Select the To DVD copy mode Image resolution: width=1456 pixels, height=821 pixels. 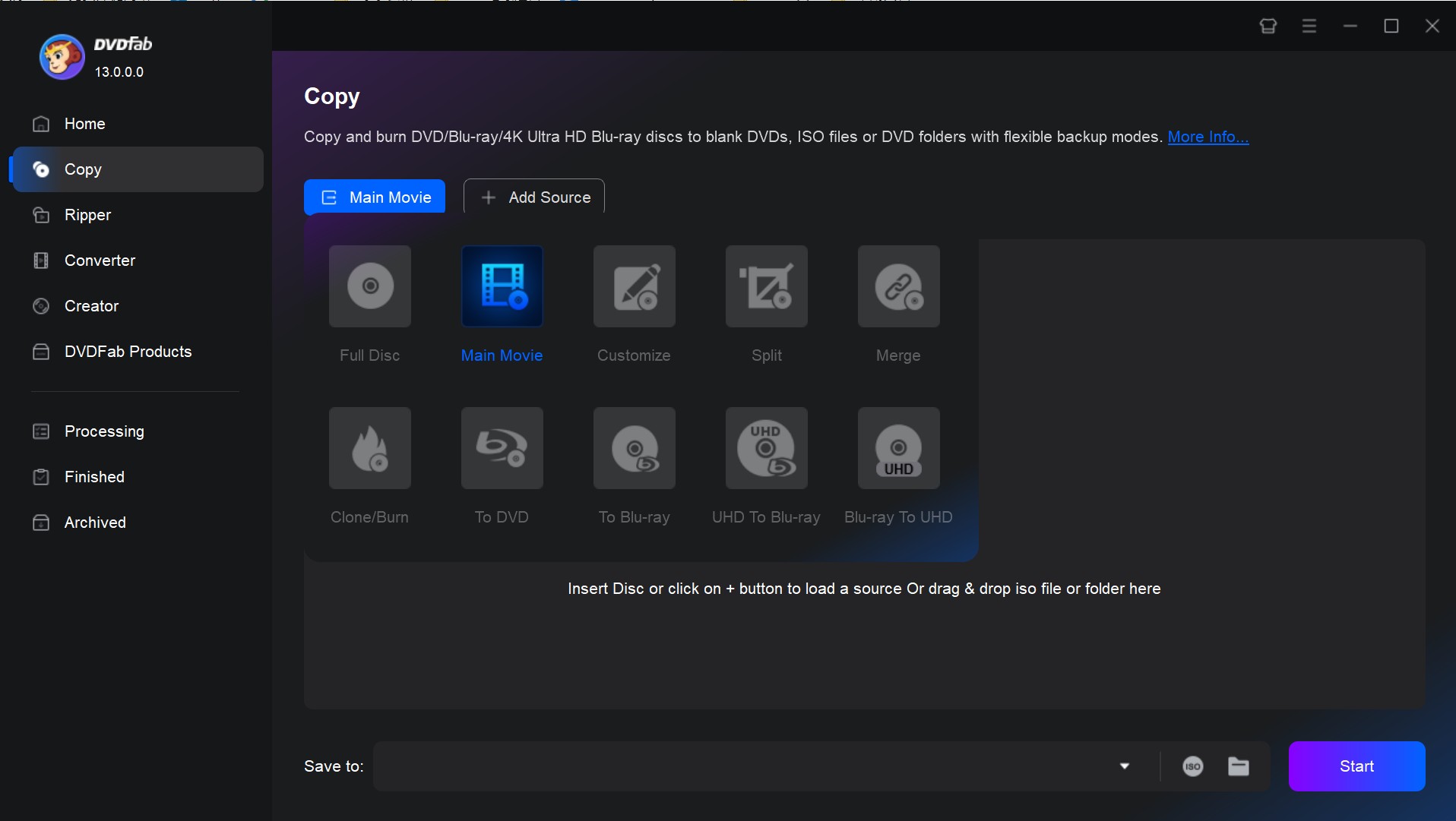click(502, 465)
